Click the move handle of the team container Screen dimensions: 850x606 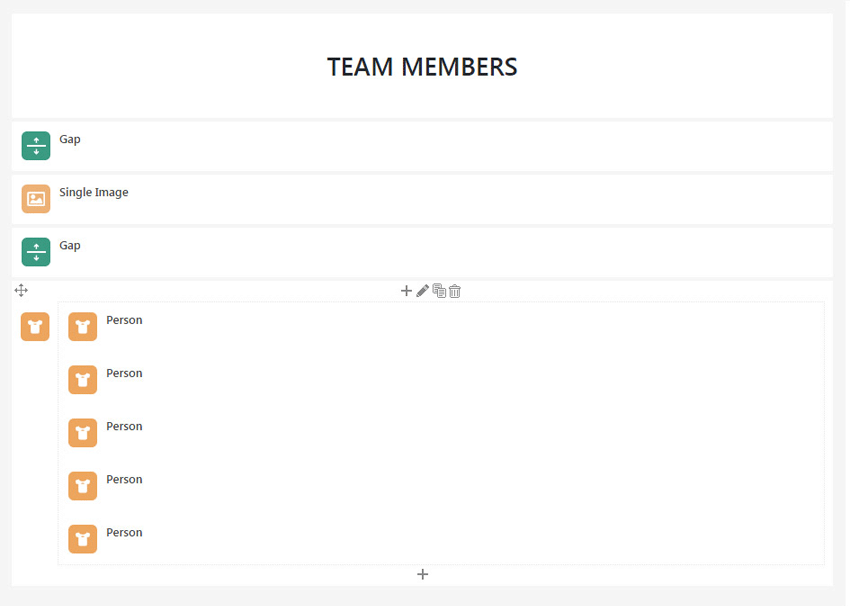tap(21, 290)
